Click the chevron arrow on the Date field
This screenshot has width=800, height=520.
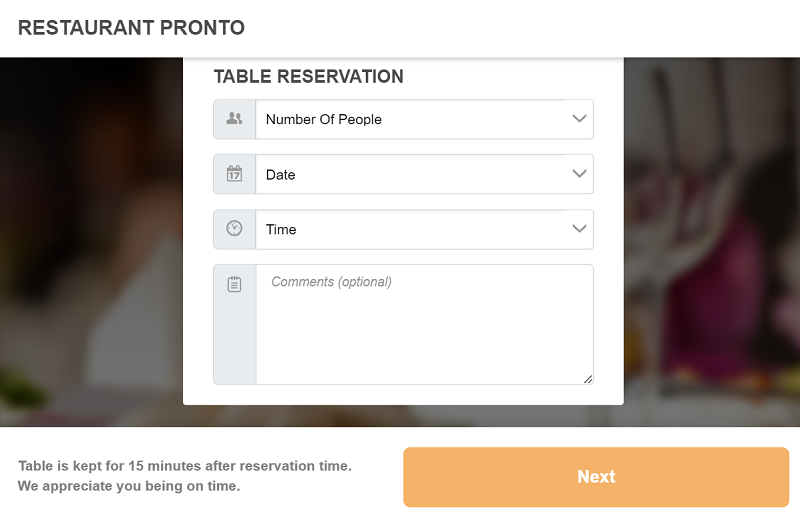point(579,174)
